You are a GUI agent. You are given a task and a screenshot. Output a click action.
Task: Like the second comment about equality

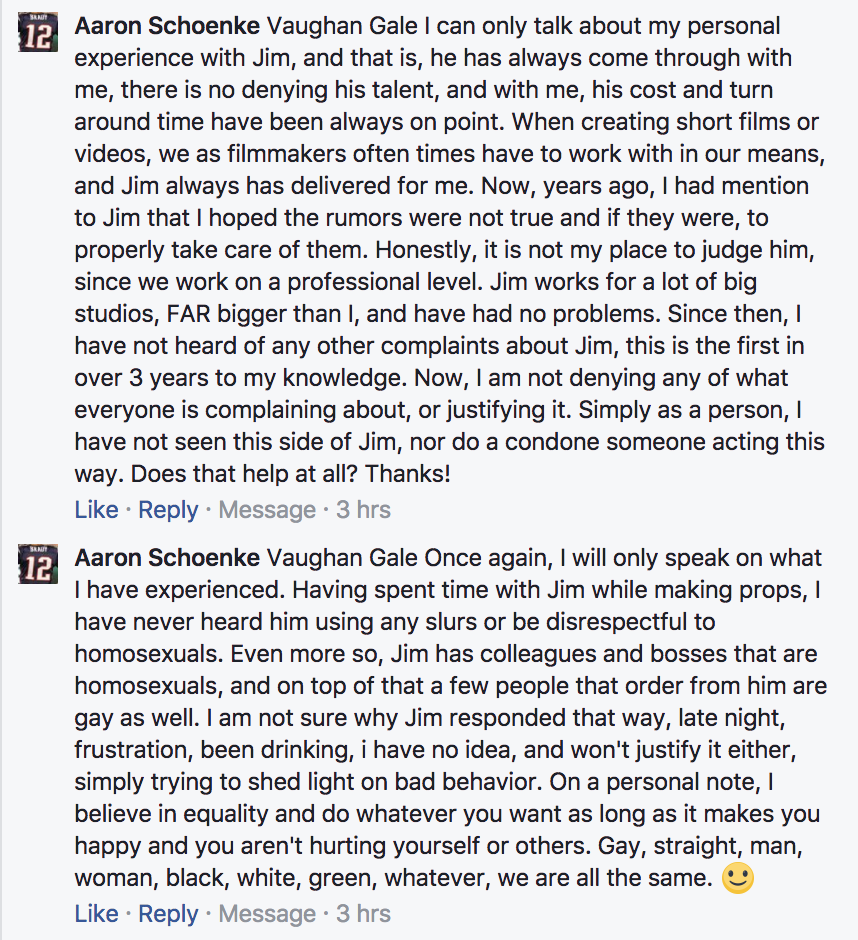[97, 914]
